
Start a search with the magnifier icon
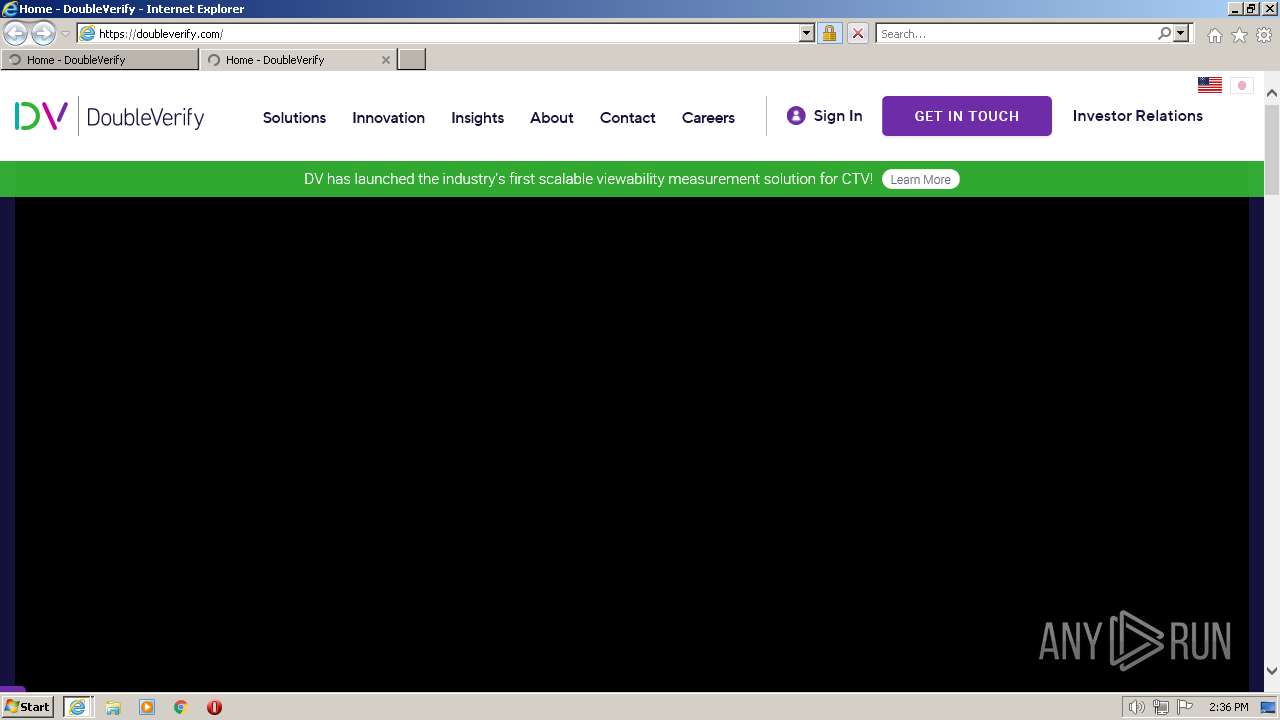click(x=1164, y=33)
